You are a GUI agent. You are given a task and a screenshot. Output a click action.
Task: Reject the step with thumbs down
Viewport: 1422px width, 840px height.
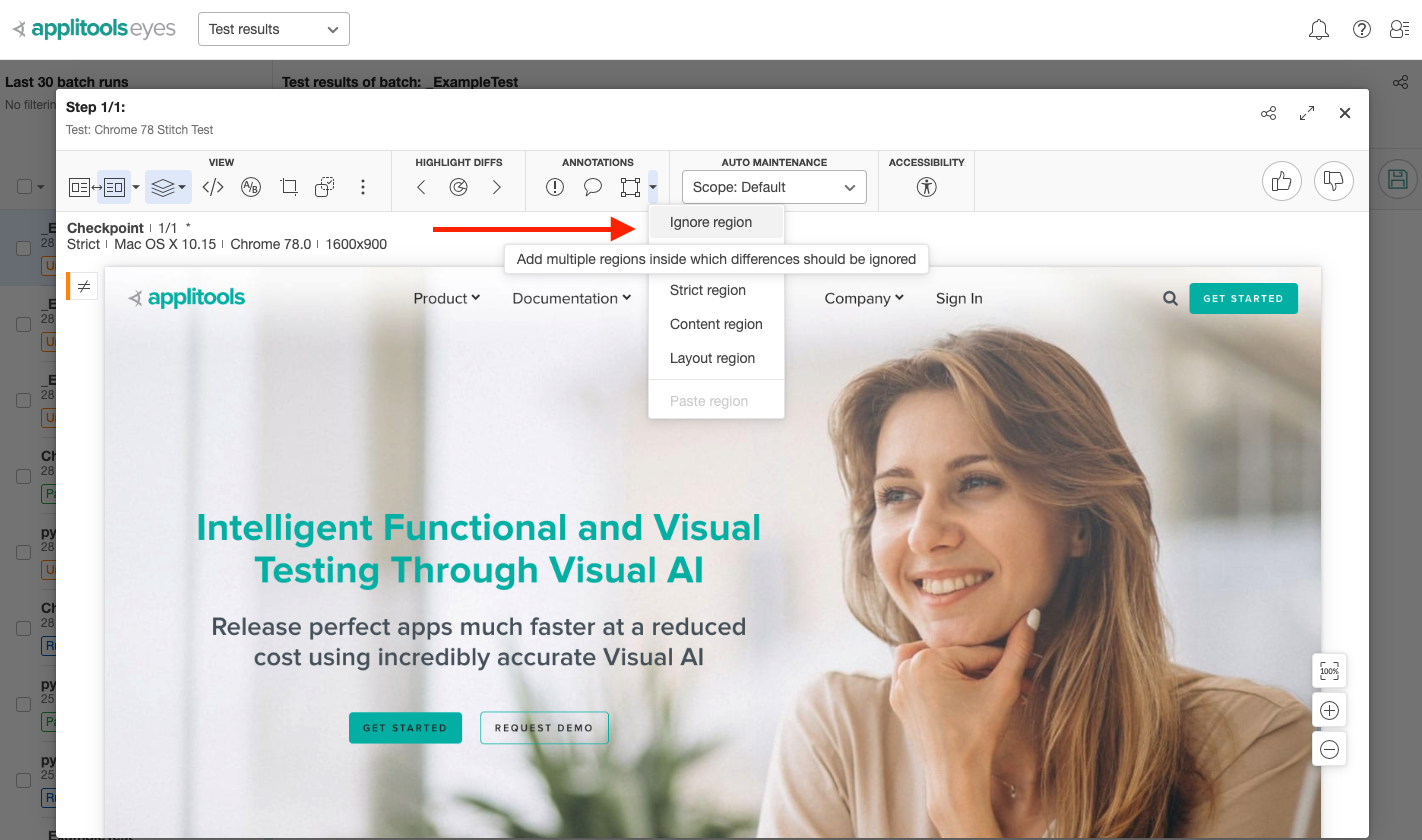pyautogui.click(x=1333, y=181)
